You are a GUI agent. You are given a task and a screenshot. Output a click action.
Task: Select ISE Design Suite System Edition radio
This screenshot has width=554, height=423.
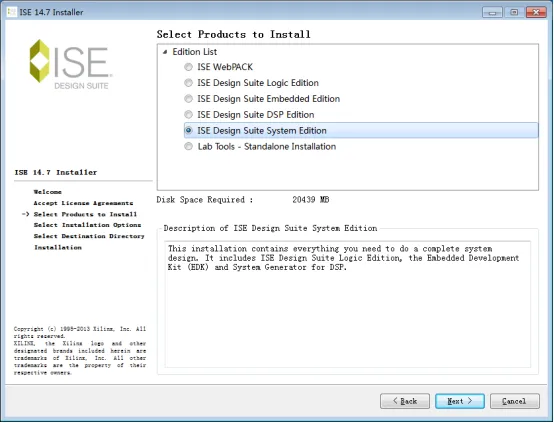click(188, 130)
